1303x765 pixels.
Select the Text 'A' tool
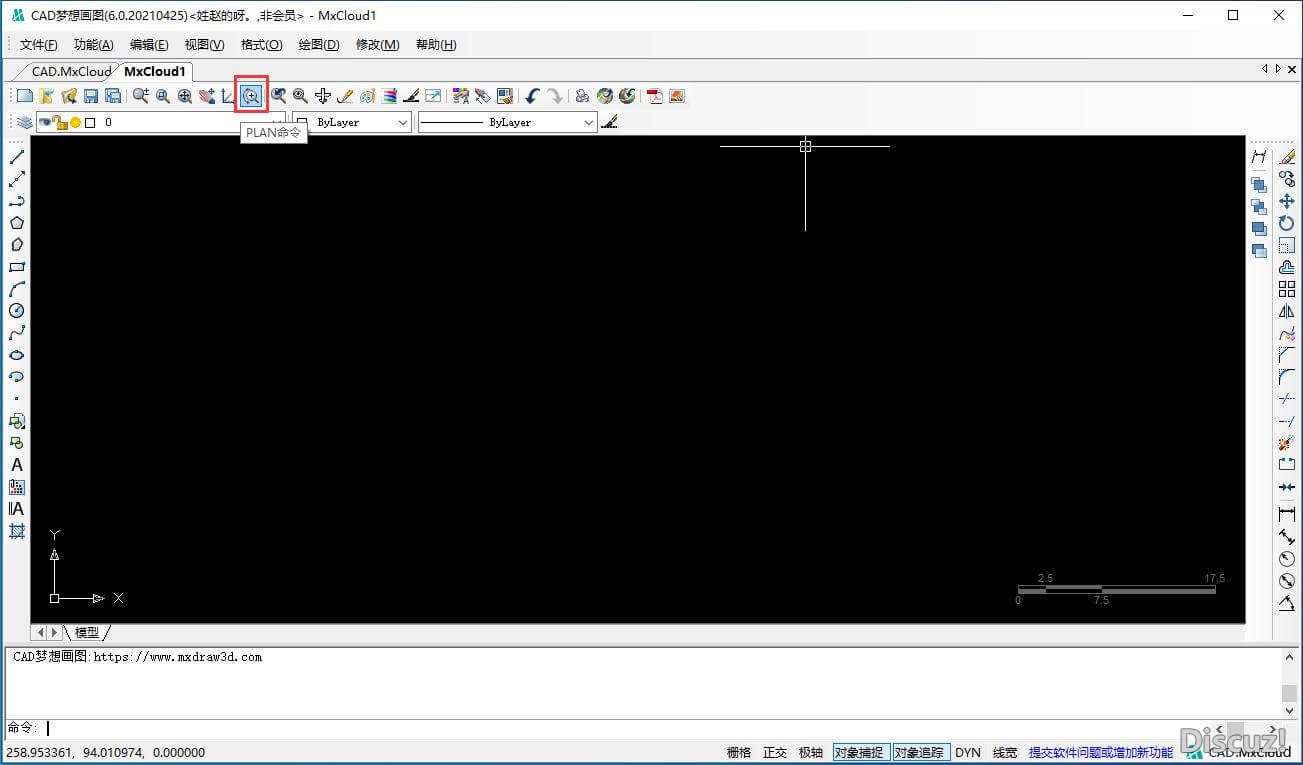click(x=16, y=465)
